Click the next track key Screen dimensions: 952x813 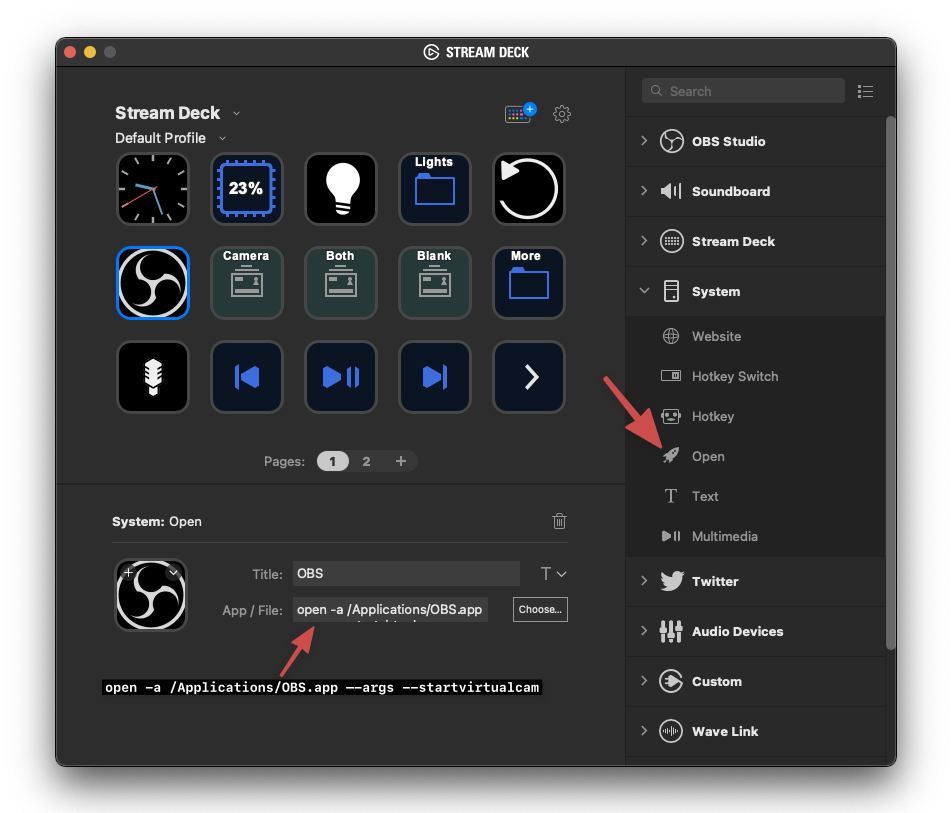pos(435,377)
